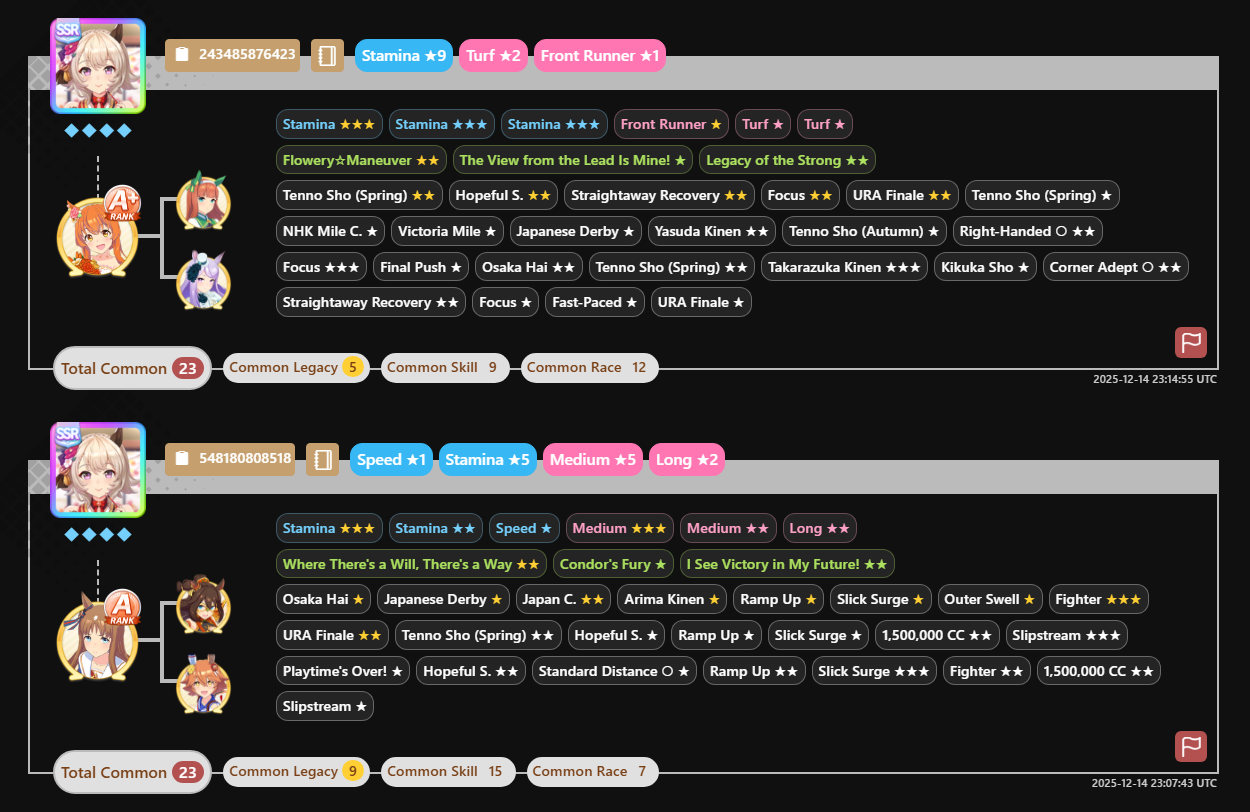Screen dimensions: 1250x812
Task: Click the Yasuda Kinen ★★ chip
Action: [x=711, y=231]
